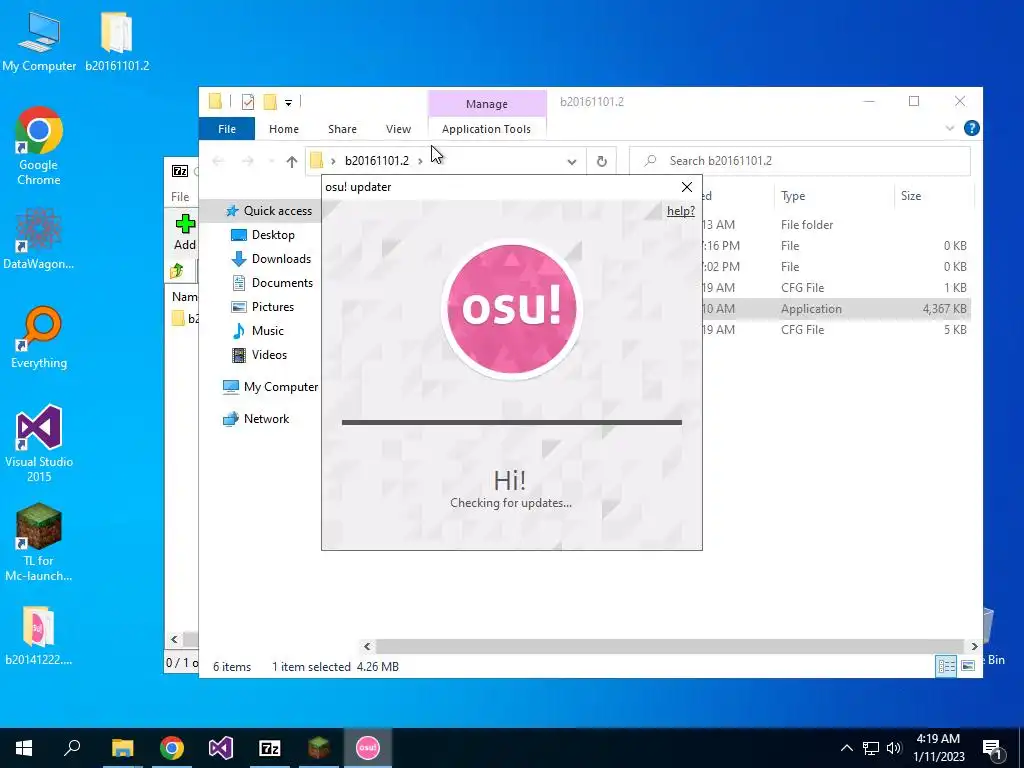Open File menu in 7-Zip window

click(x=180, y=197)
